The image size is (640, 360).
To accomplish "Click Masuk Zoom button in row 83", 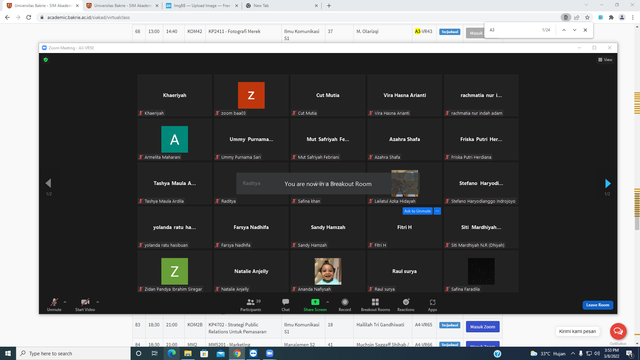I will pos(482,327).
